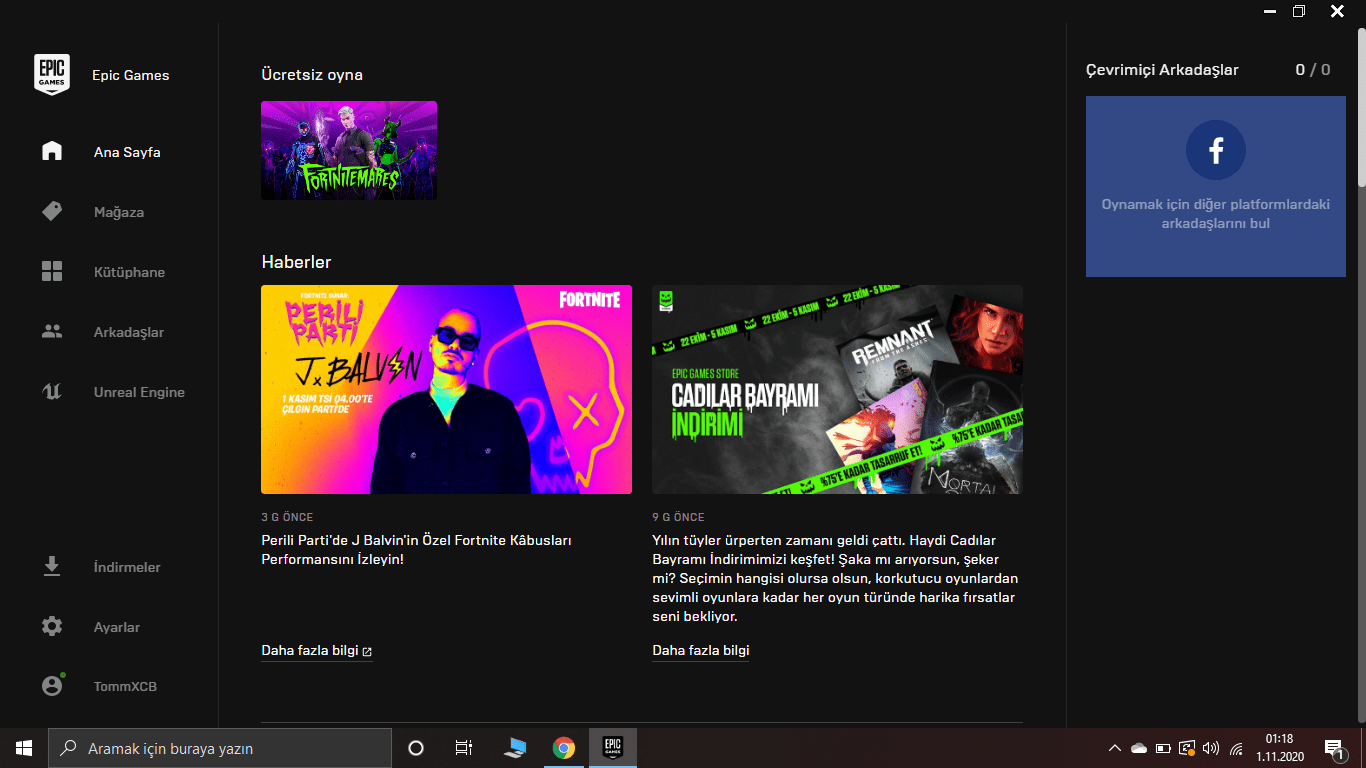Open the Windows notification center

tap(1333, 748)
